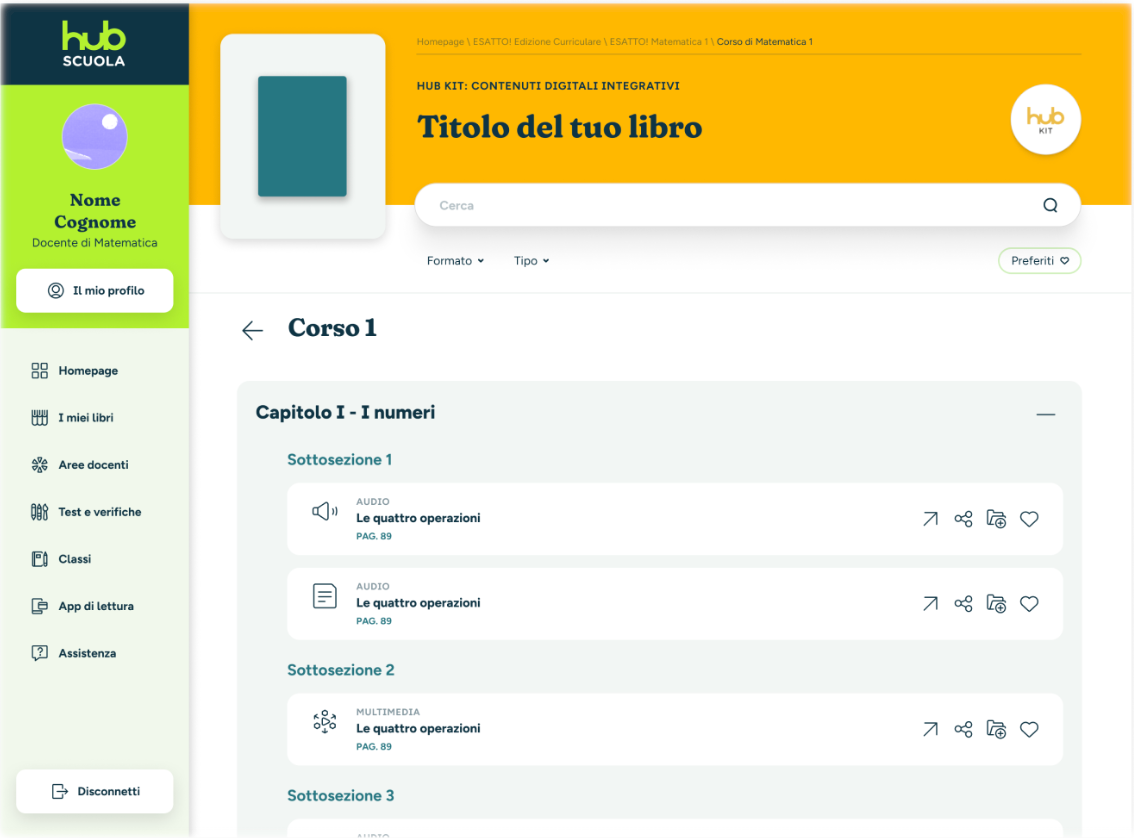Click ESATTO! Matematica 1 breadcrumb
This screenshot has height=838, width=1134.
[x=659, y=42]
